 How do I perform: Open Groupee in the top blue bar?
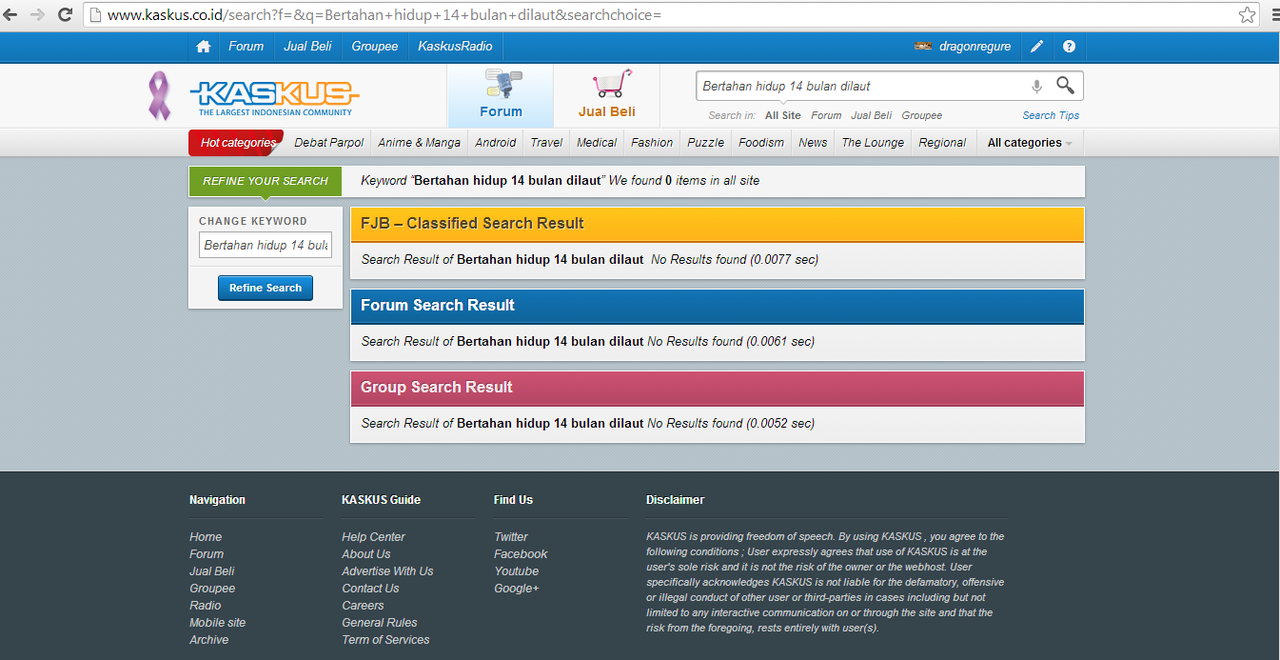coord(375,46)
